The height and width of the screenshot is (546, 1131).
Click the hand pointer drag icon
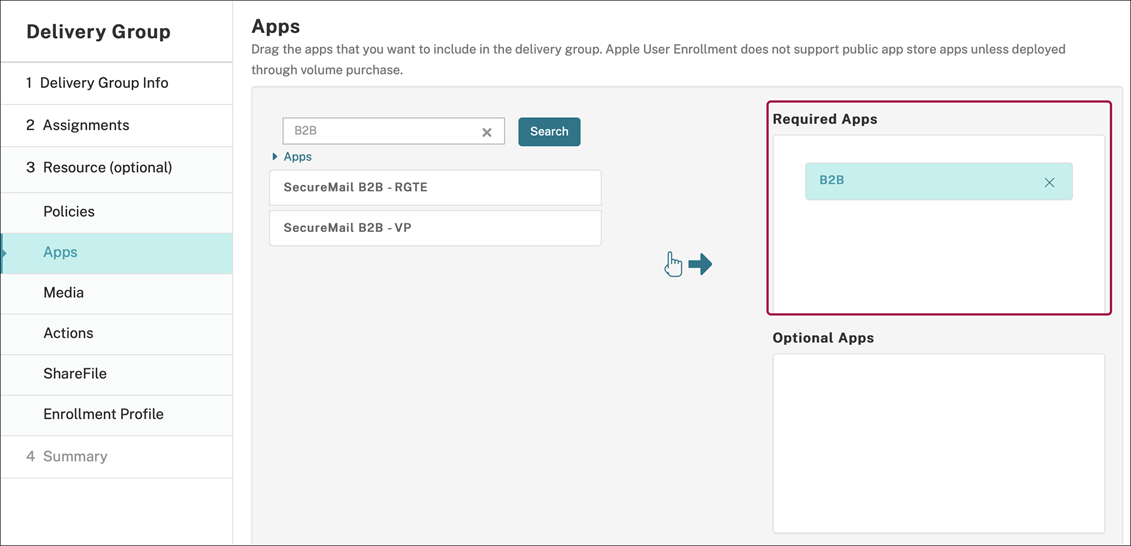673,264
